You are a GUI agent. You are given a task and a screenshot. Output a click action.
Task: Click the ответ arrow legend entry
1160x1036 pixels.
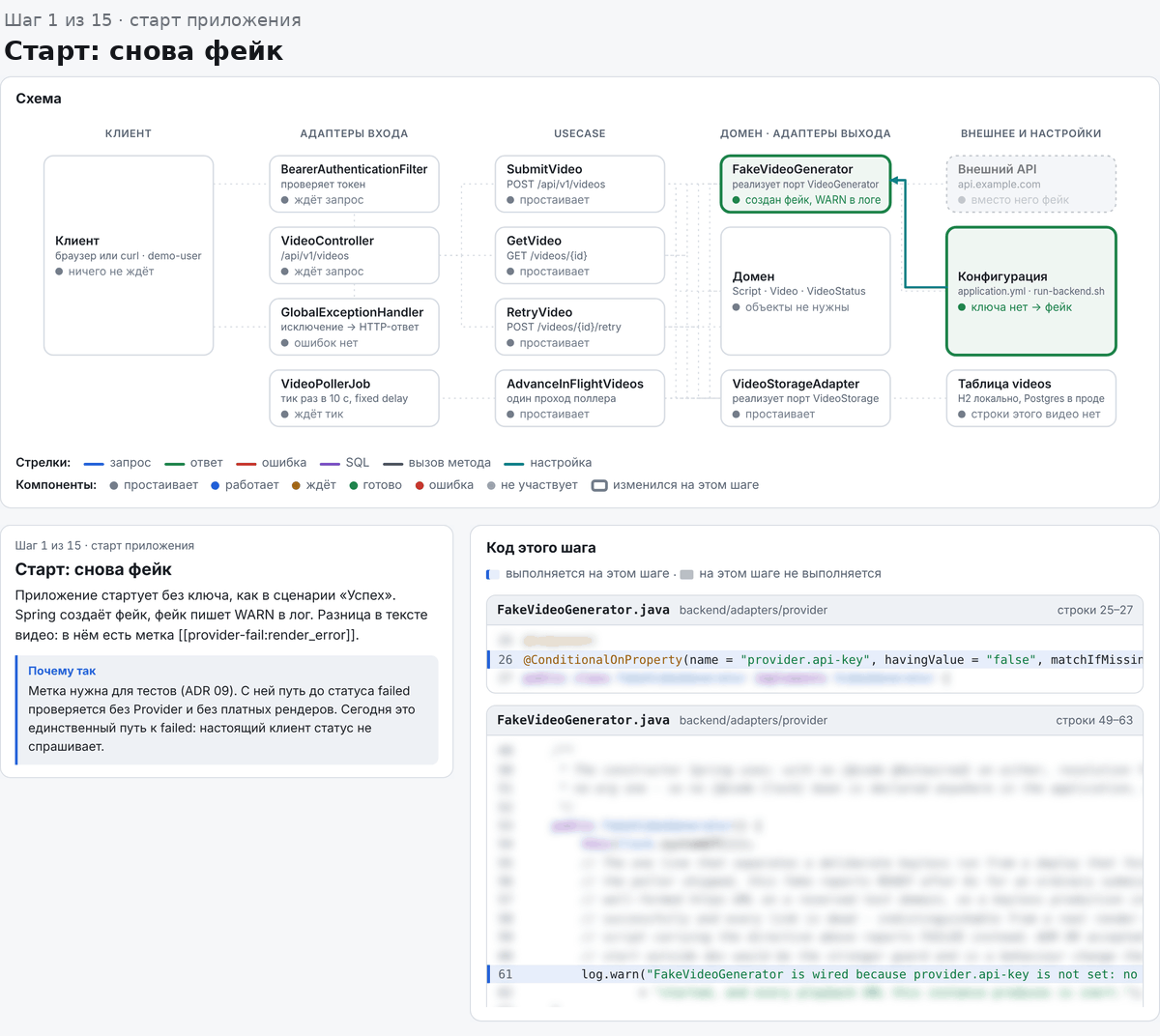pos(193,463)
